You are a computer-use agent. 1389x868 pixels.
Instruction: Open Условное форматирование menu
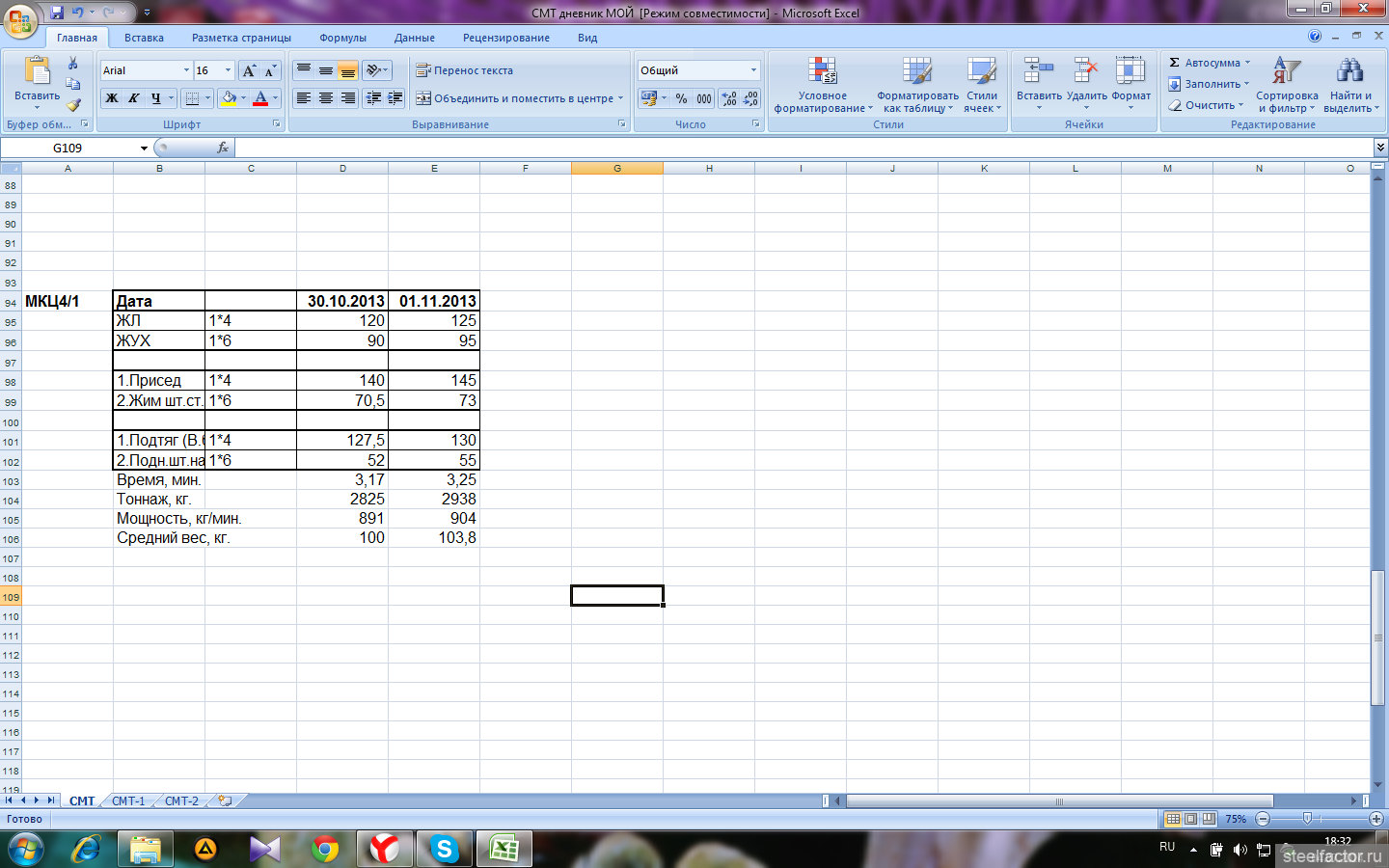click(822, 85)
